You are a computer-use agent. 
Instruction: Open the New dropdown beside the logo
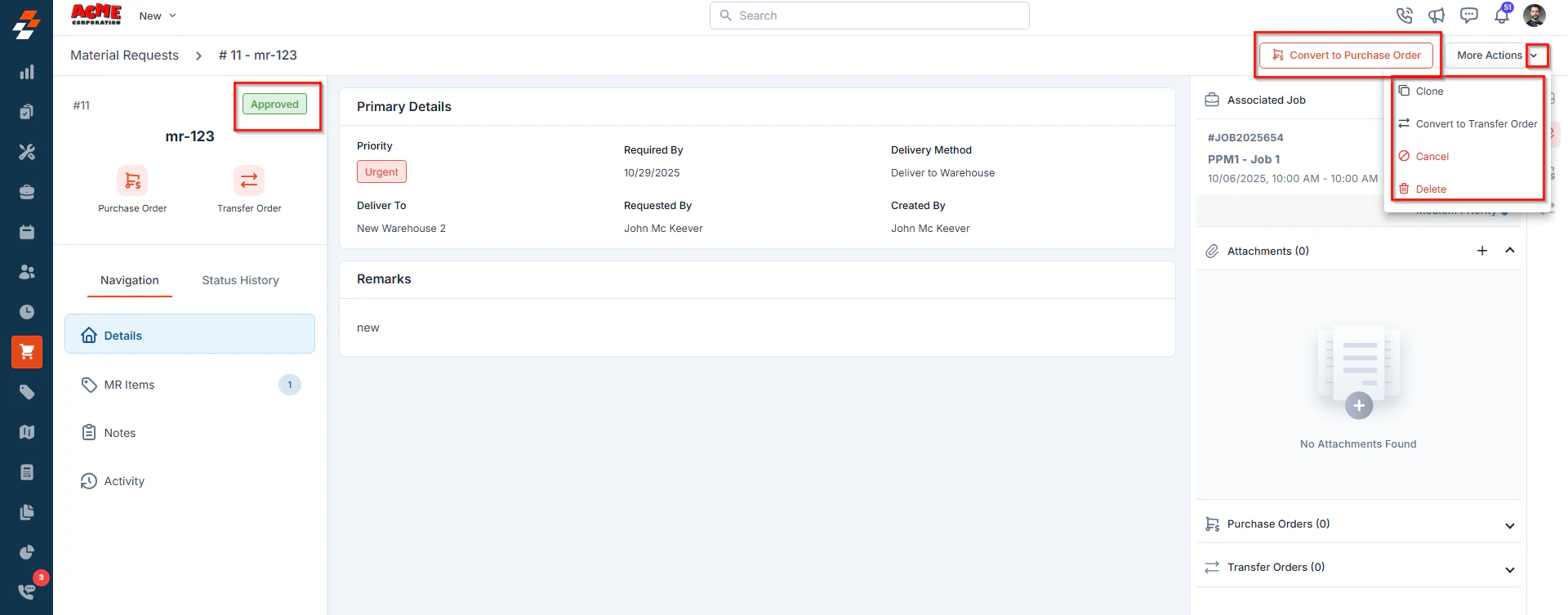(x=158, y=16)
